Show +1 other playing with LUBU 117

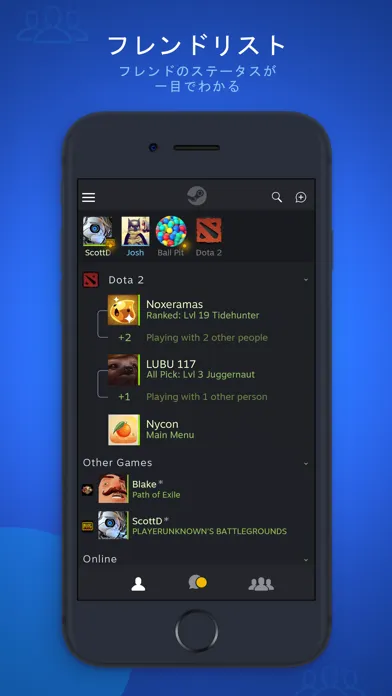click(193, 397)
